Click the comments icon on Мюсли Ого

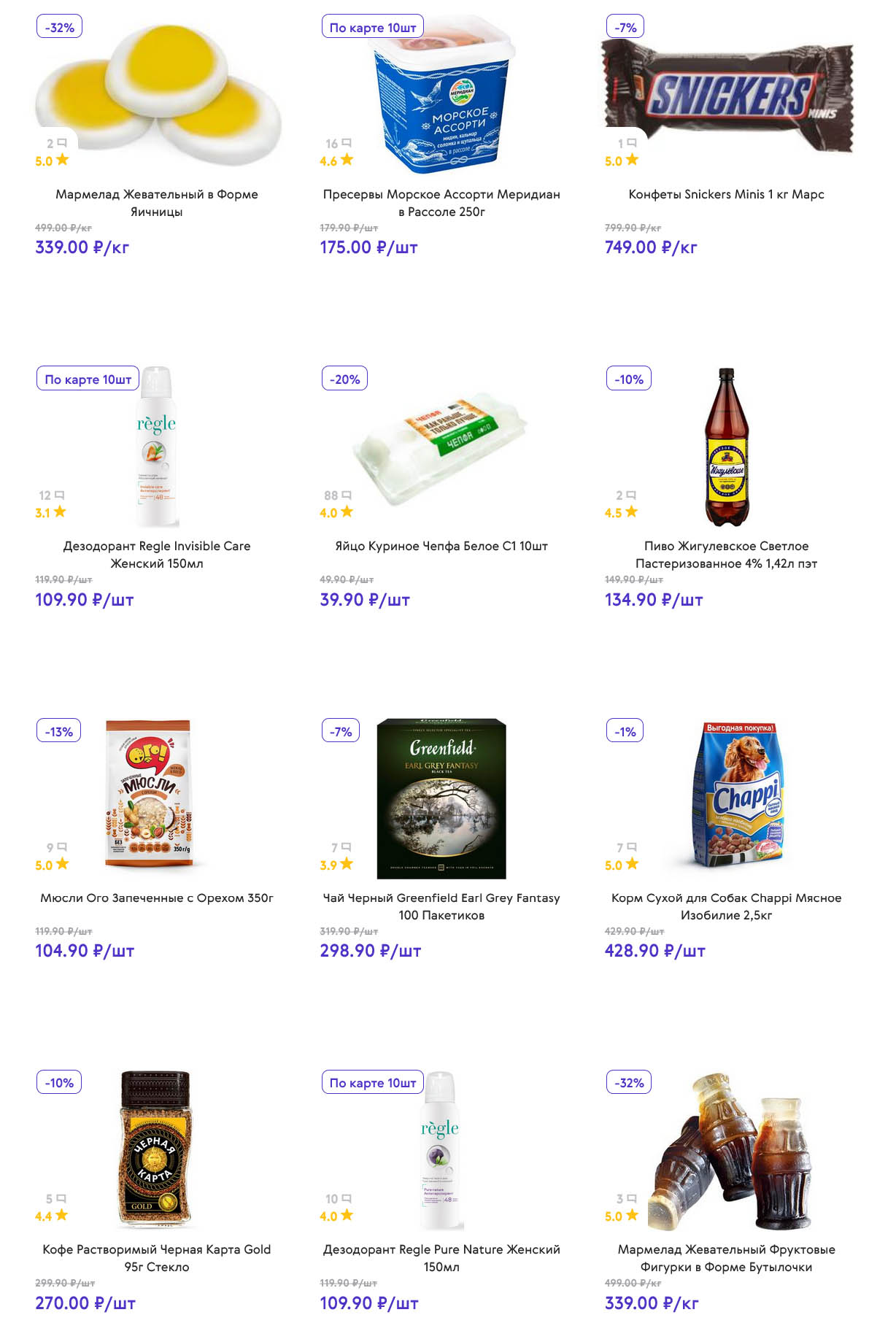click(62, 846)
